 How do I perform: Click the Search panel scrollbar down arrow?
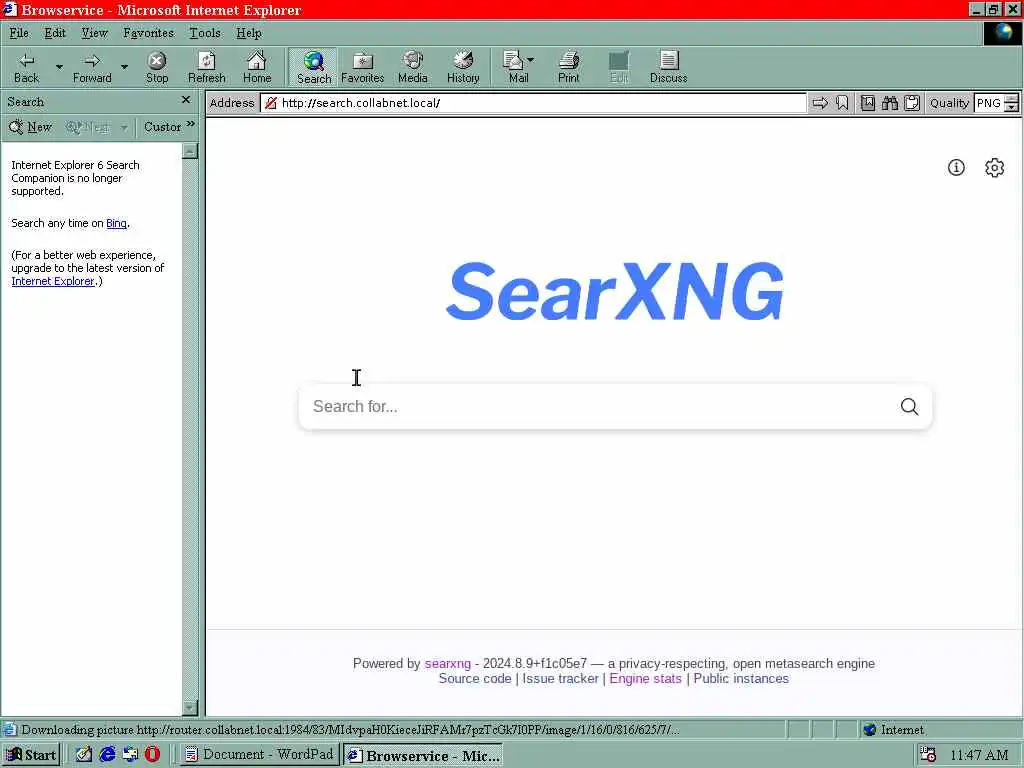click(x=190, y=707)
